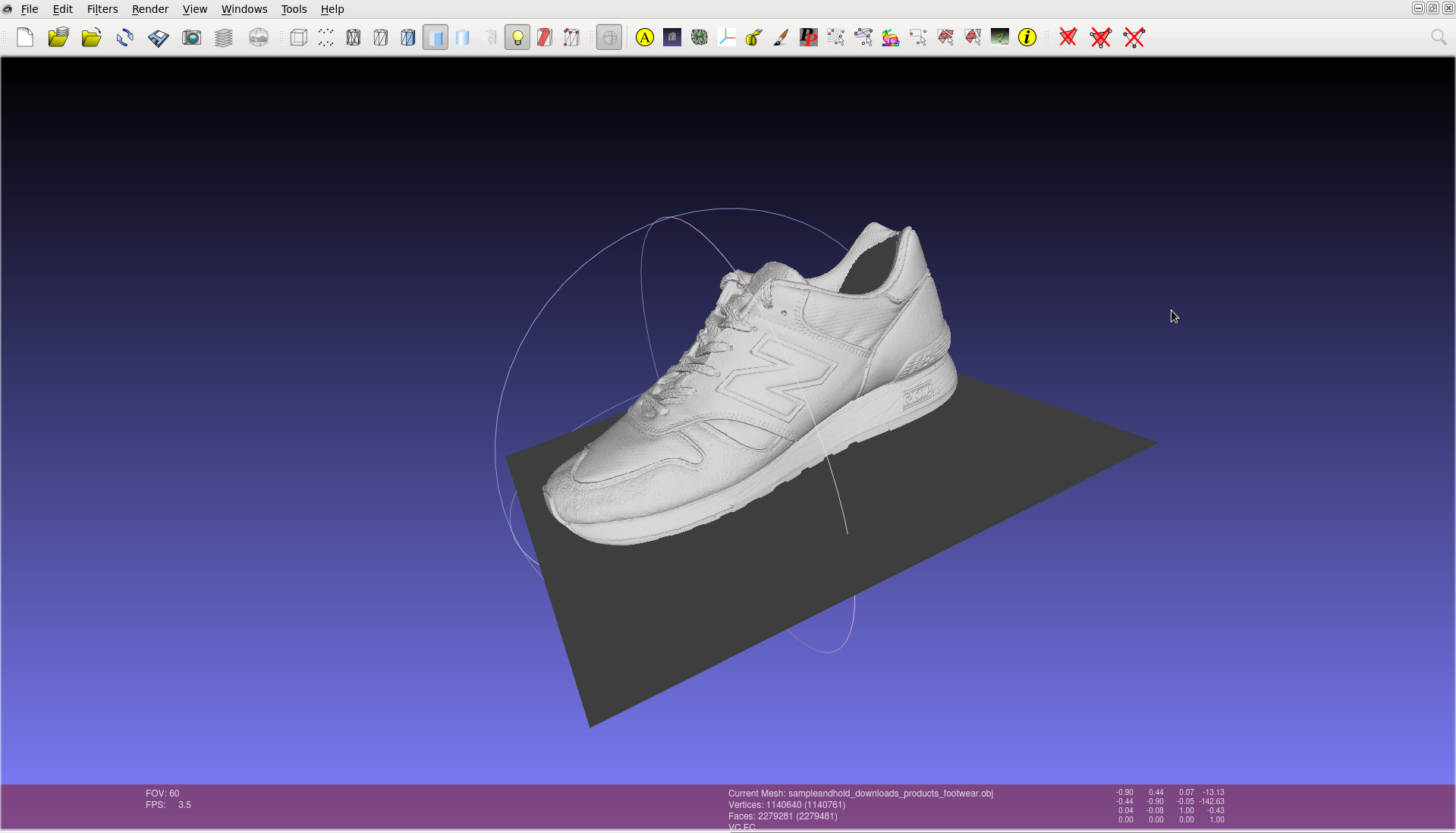The image size is (1456, 833).
Task: Switch to smooth shading mode
Action: (463, 37)
